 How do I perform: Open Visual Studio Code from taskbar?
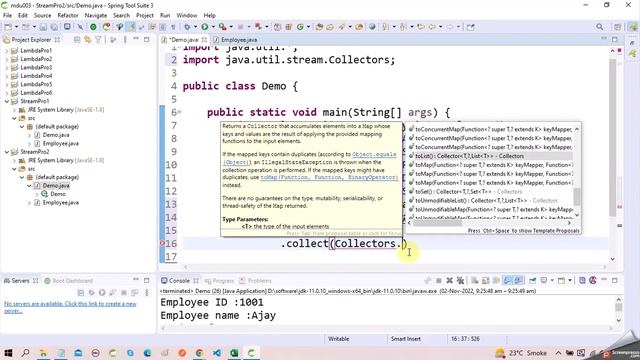217,353
